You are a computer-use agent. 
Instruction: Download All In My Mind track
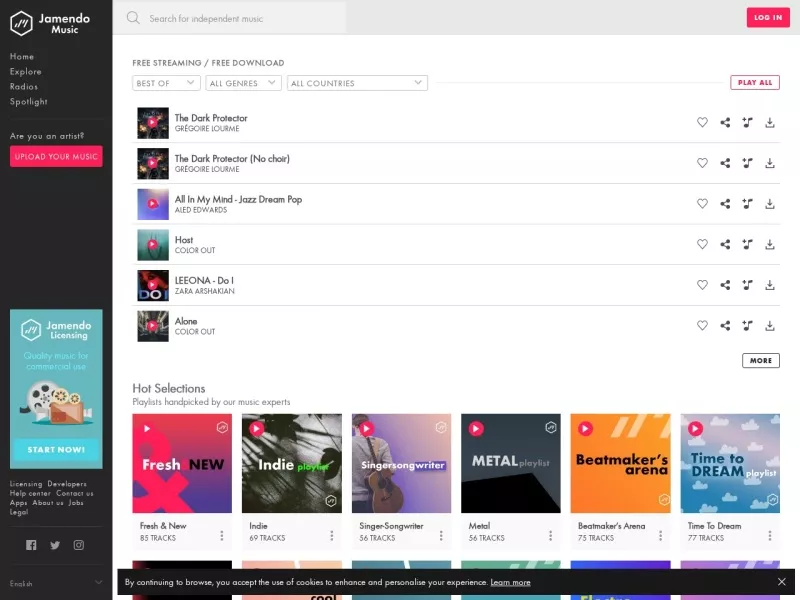[770, 204]
